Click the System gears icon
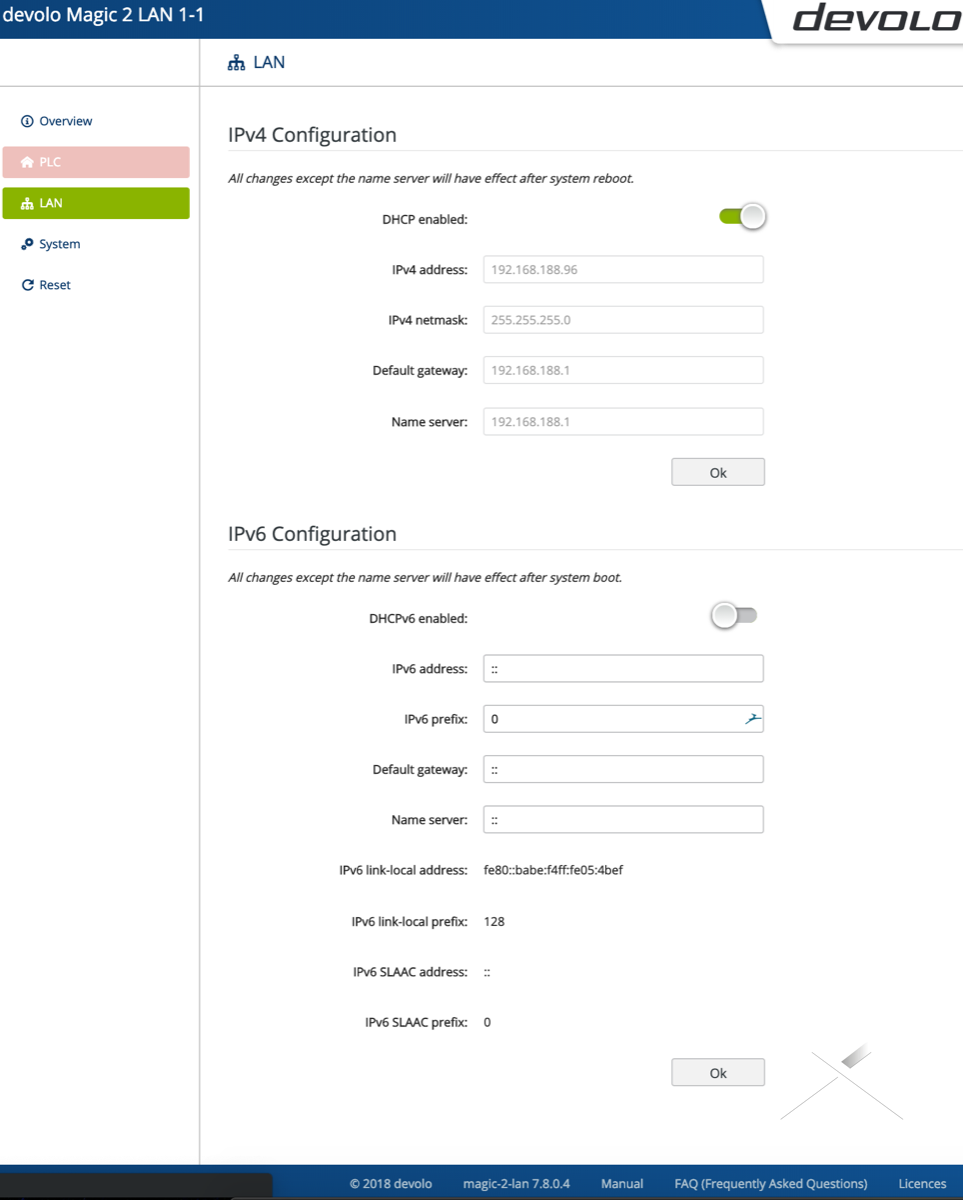The width and height of the screenshot is (963, 1200). pos(27,244)
